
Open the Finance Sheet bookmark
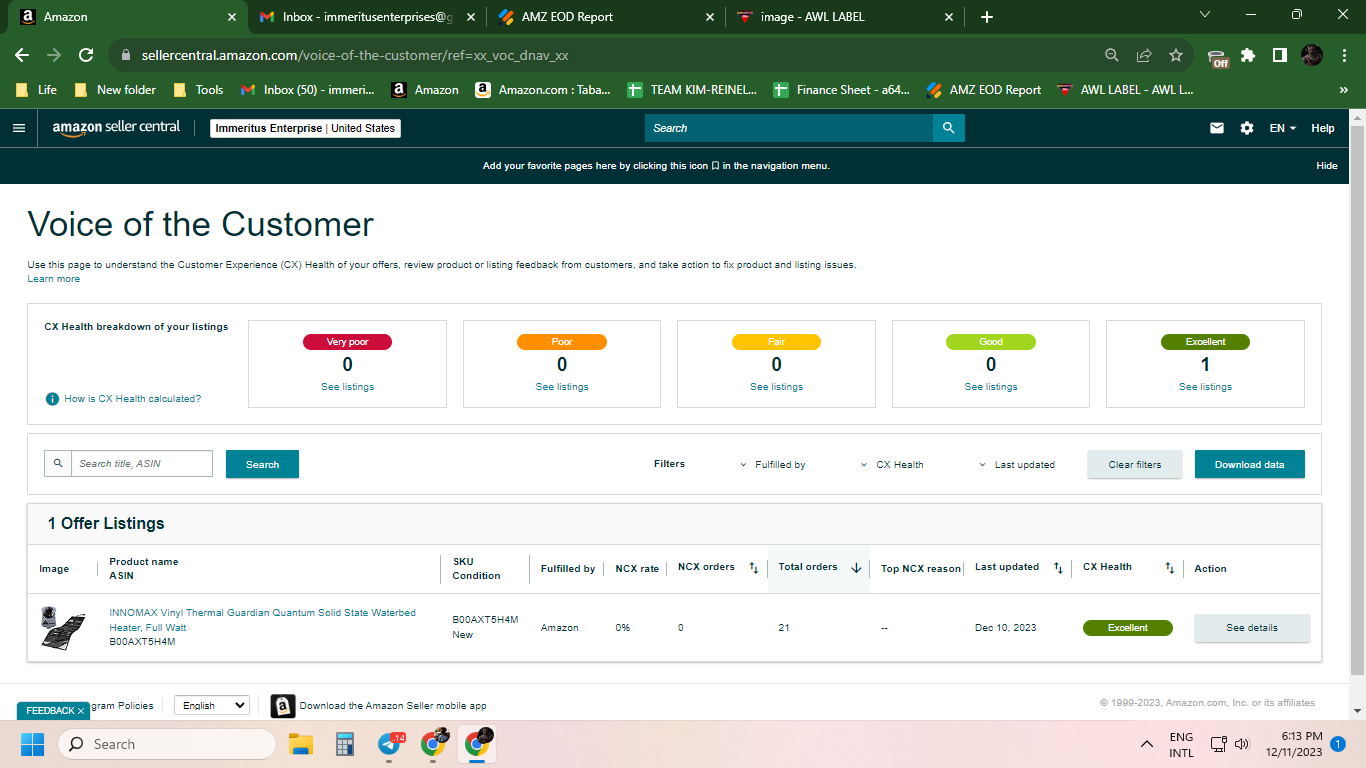(x=842, y=90)
